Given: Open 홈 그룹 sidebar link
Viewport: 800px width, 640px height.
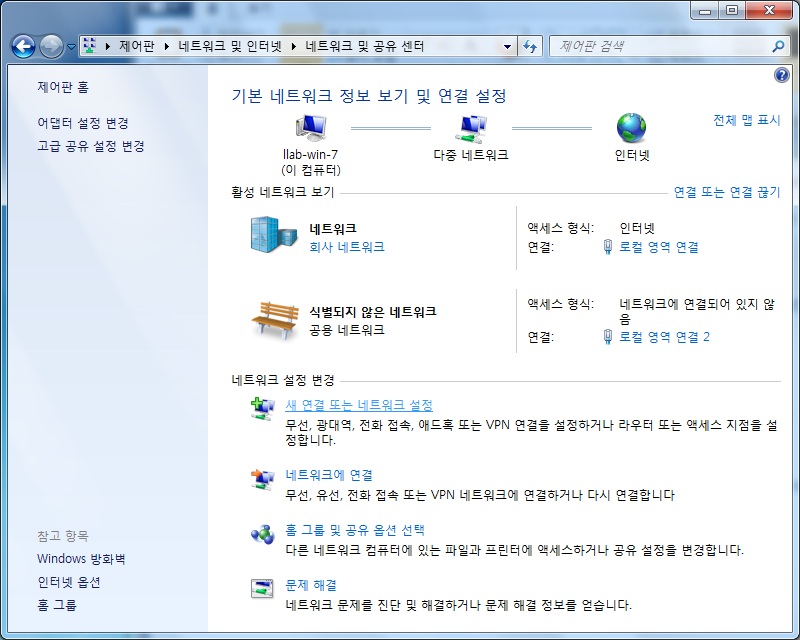Looking at the screenshot, I should click(x=57, y=605).
